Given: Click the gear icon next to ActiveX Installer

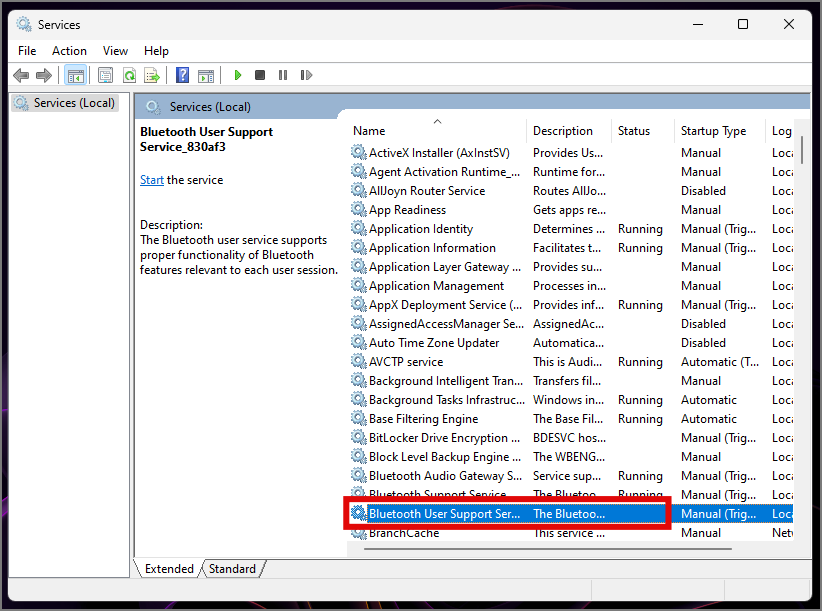Looking at the screenshot, I should (359, 152).
